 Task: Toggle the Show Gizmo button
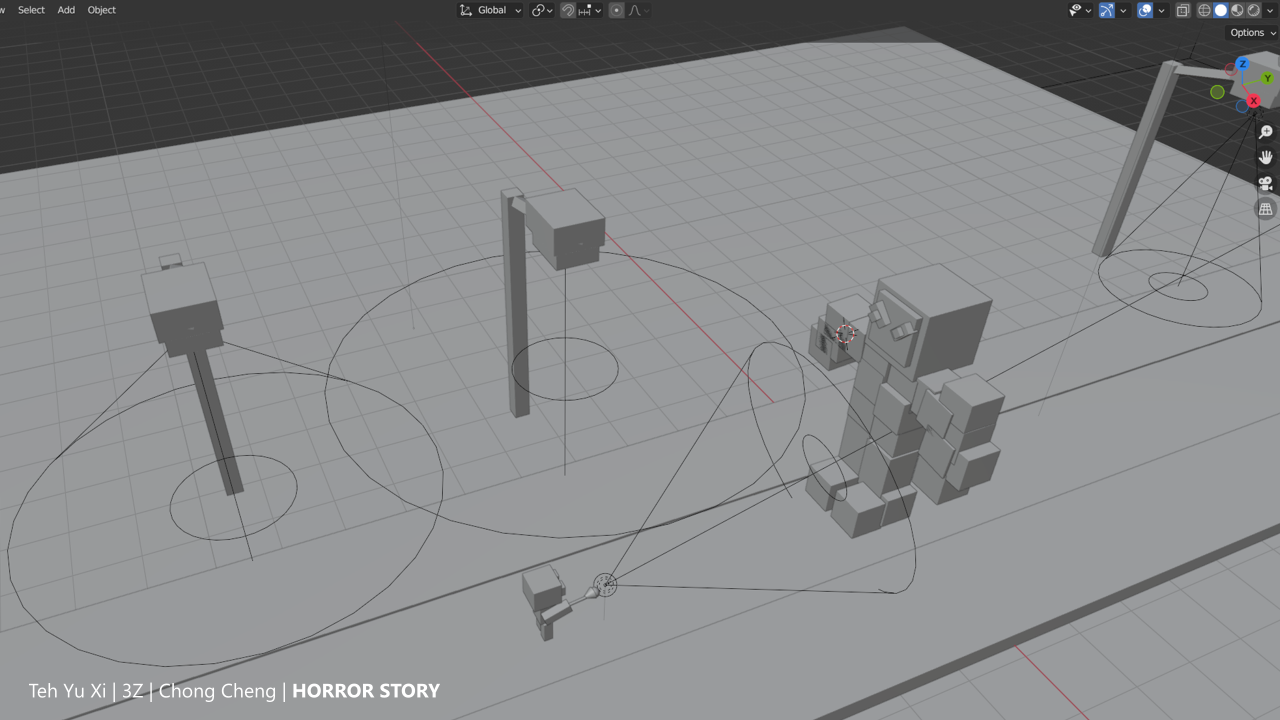click(1107, 10)
